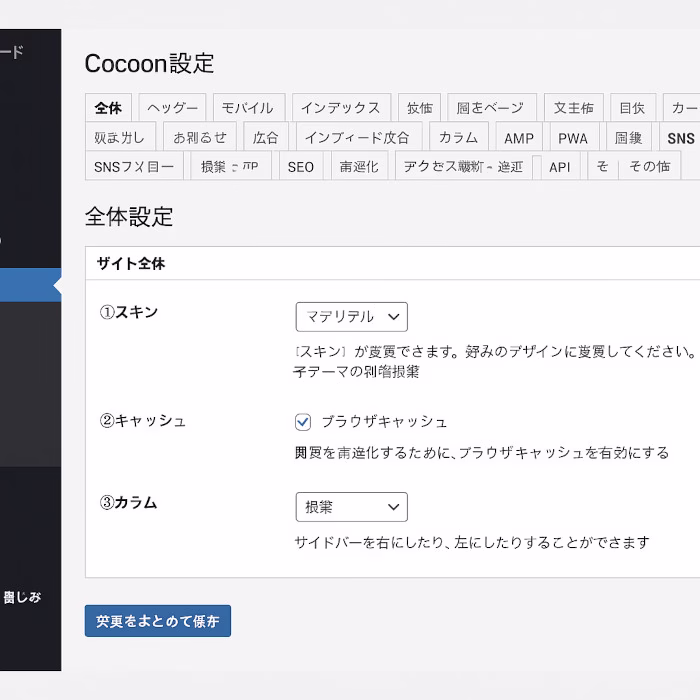Switch to the インフィード広告 tab

(358, 137)
